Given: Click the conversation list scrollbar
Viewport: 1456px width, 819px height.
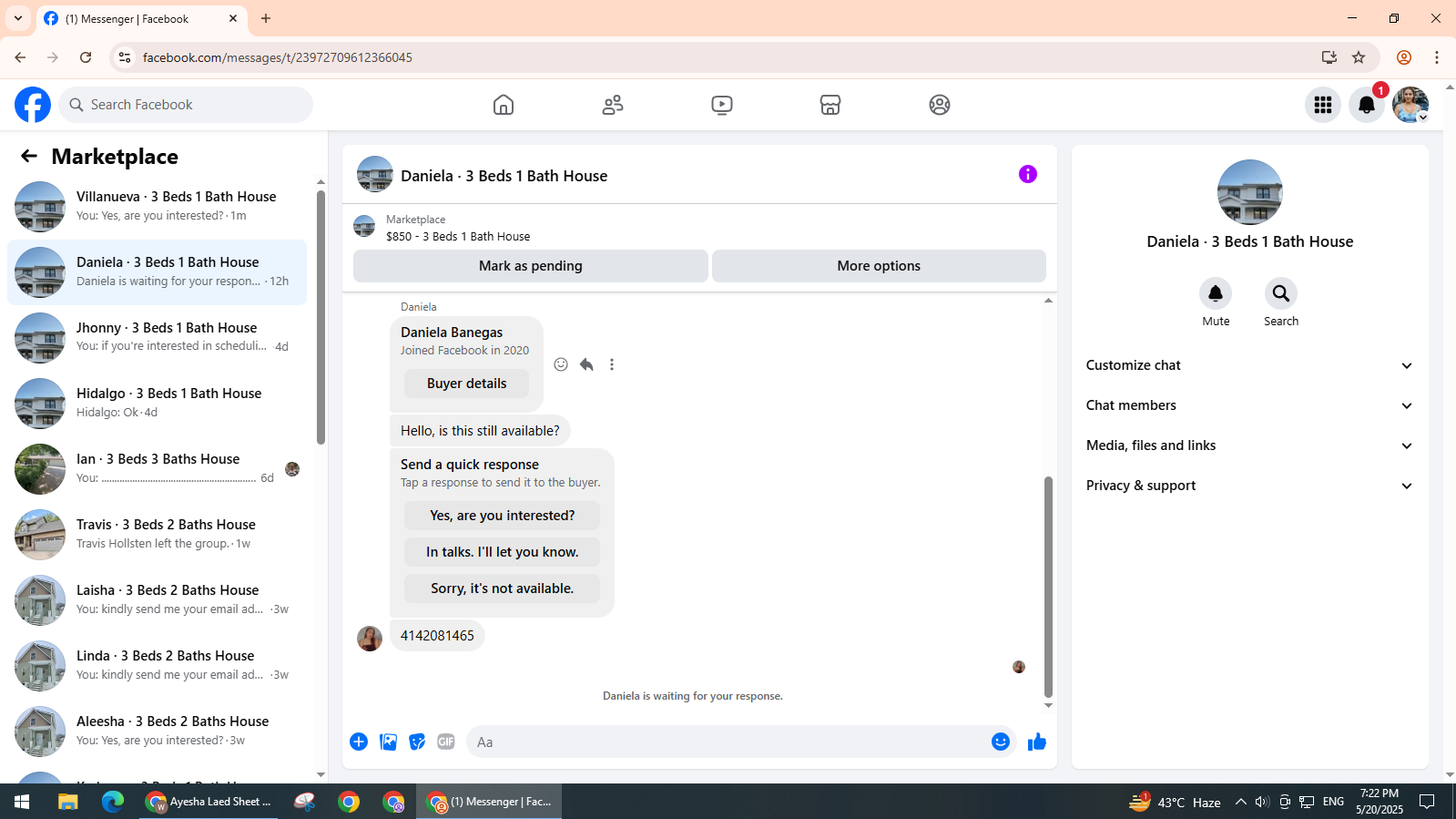Looking at the screenshot, I should pos(321,317).
